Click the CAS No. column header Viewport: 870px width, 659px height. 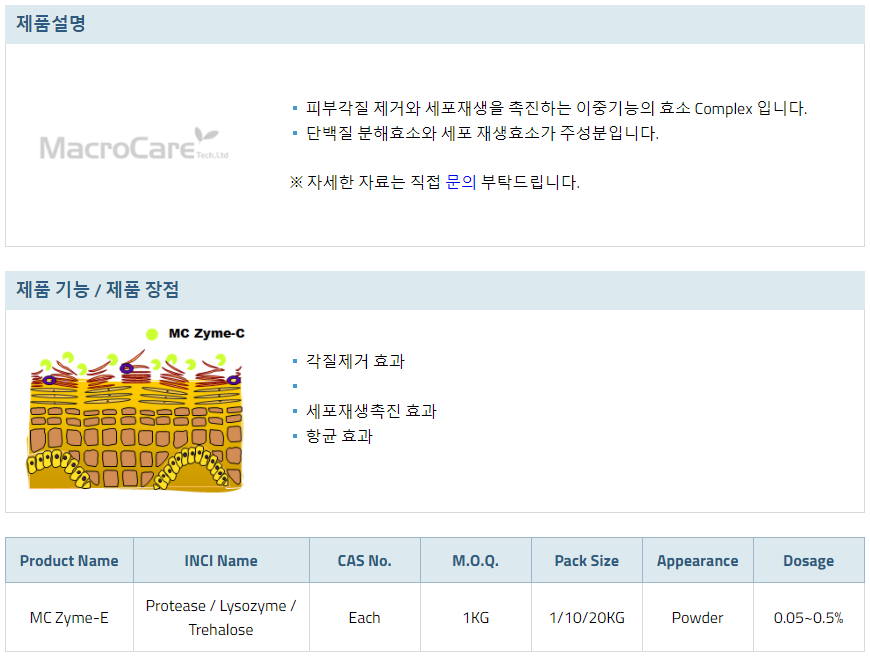[365, 560]
